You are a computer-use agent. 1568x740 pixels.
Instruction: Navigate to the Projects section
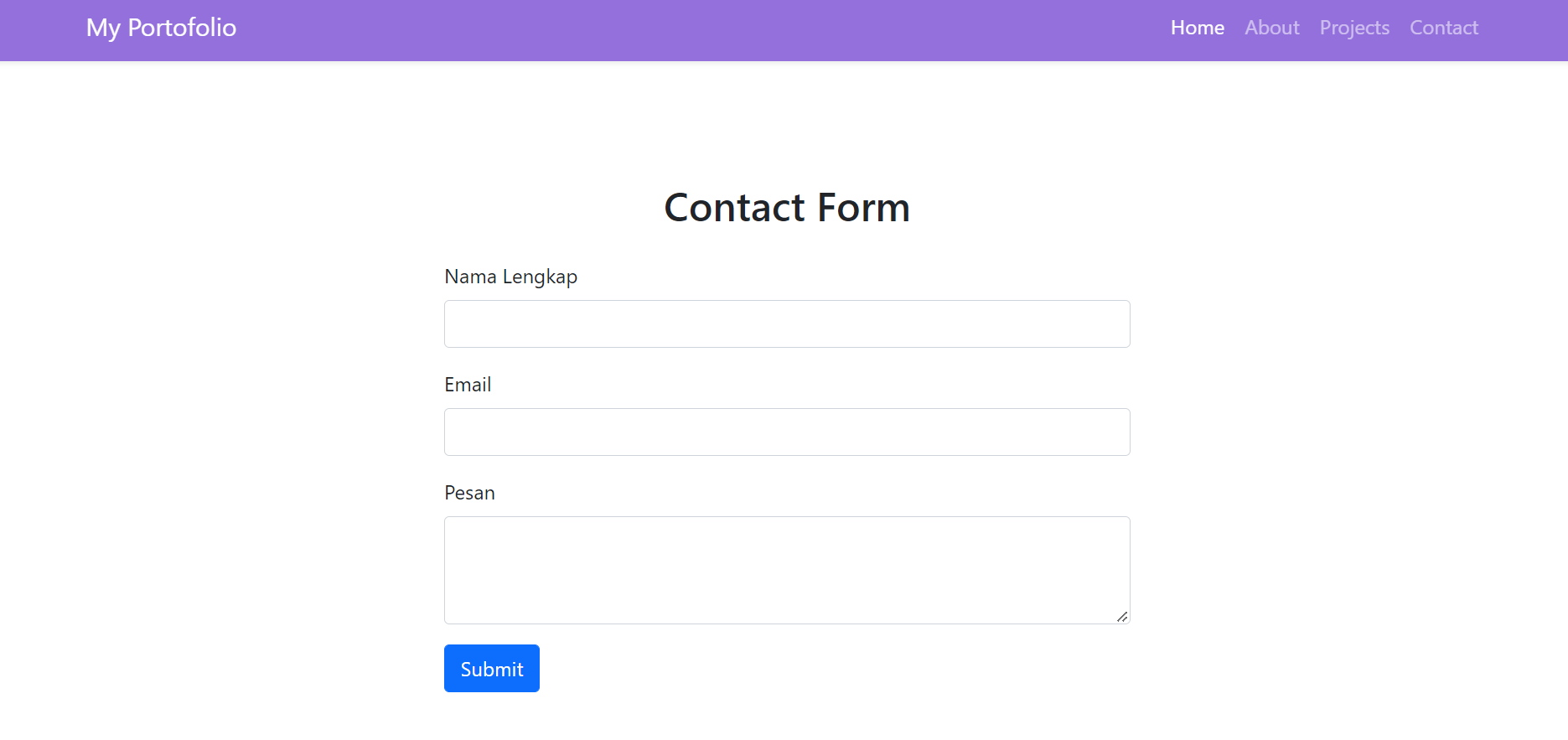point(1353,27)
